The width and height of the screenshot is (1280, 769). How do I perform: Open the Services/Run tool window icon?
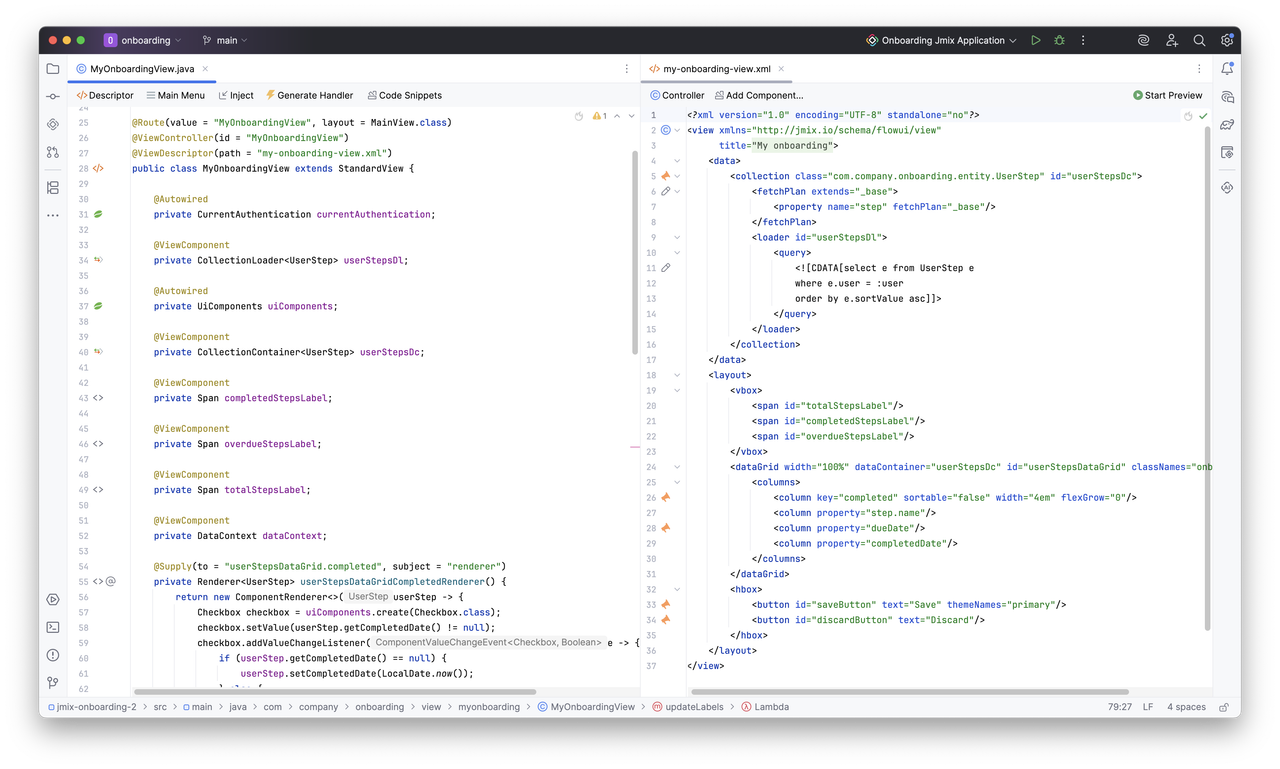tap(53, 599)
